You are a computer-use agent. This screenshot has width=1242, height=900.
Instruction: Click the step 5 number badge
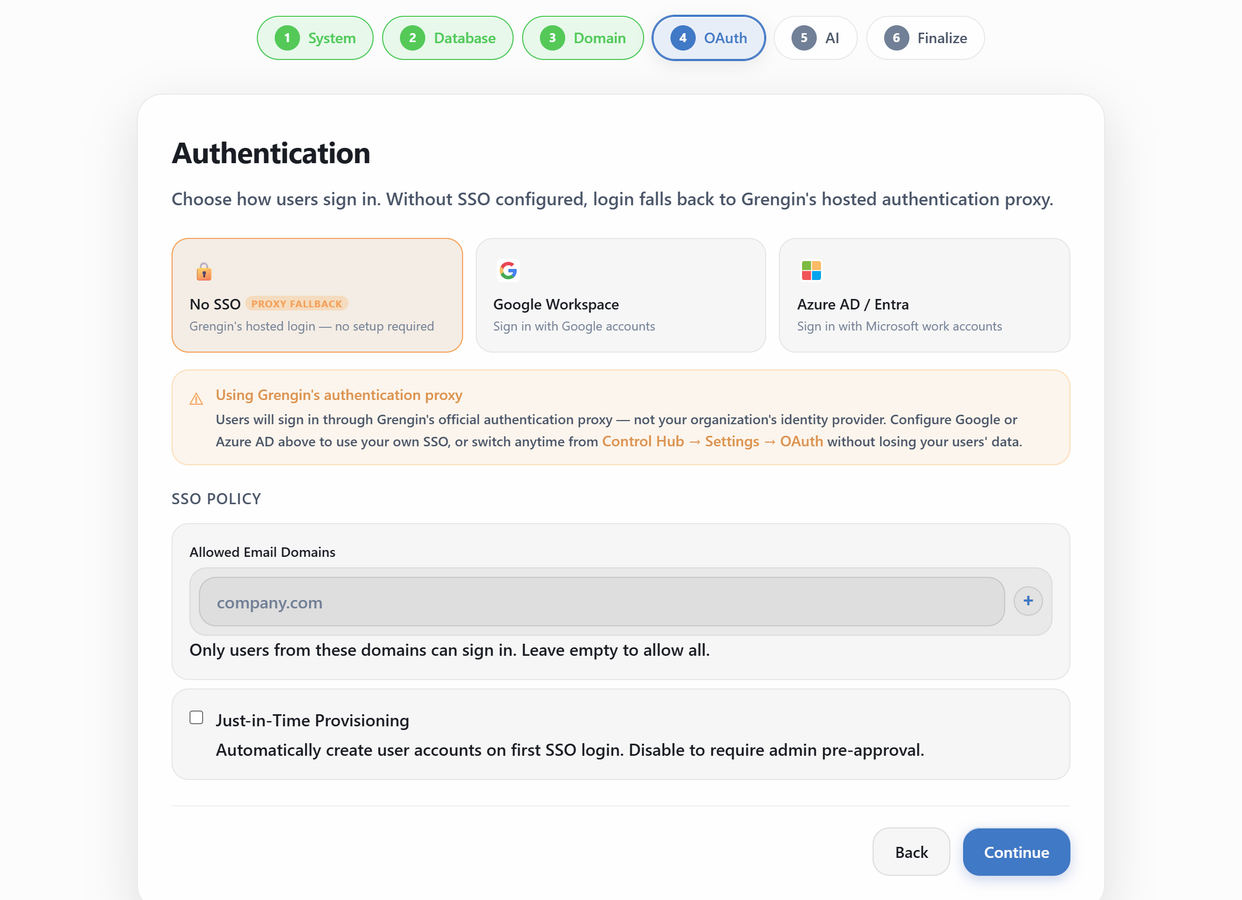tap(803, 38)
